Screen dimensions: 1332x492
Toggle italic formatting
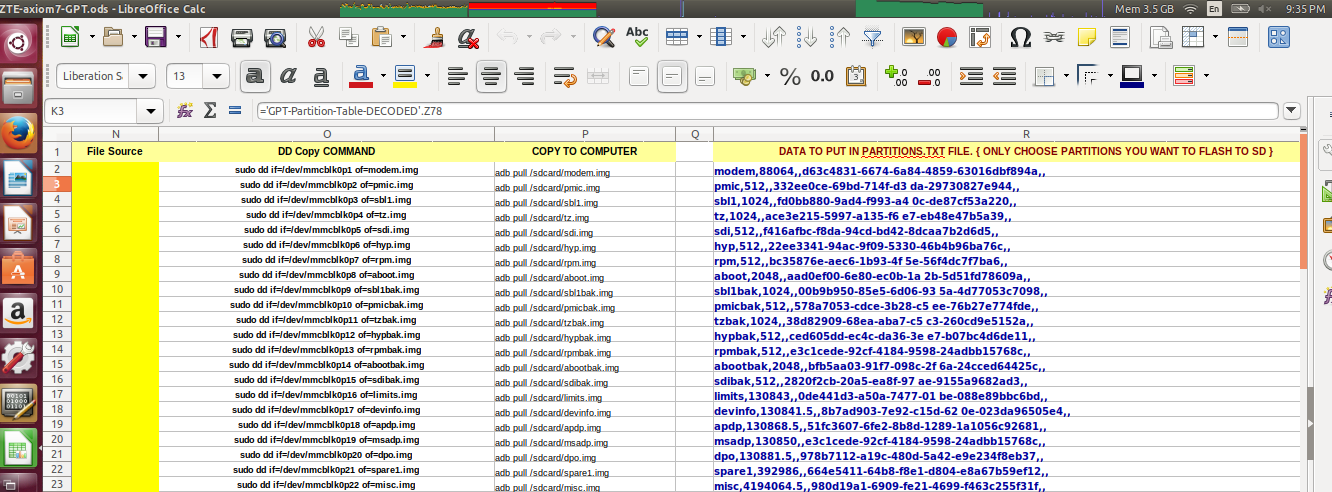(288, 76)
